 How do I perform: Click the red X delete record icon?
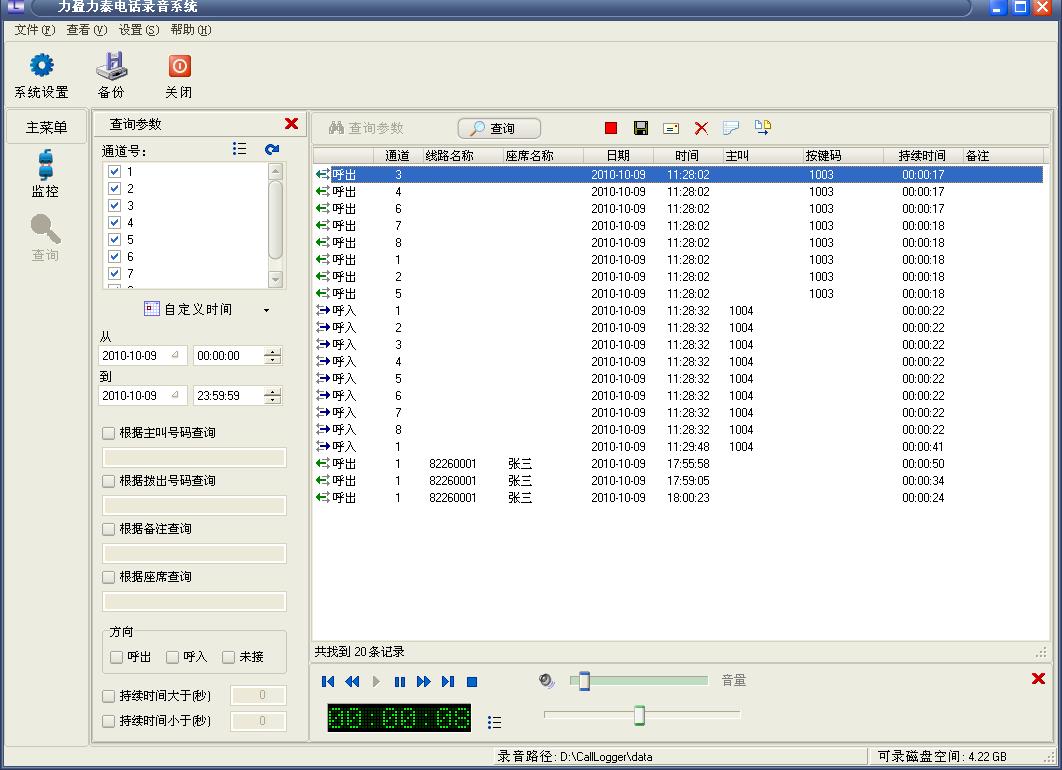click(x=701, y=128)
